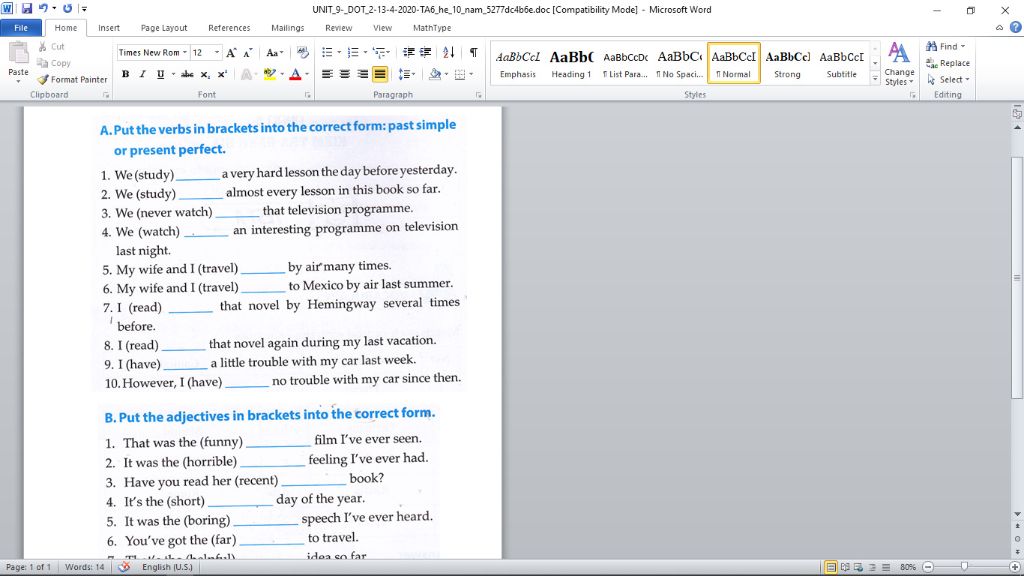This screenshot has height=576, width=1024.
Task: Expand the Styles gallery More arrow
Action: click(x=875, y=78)
